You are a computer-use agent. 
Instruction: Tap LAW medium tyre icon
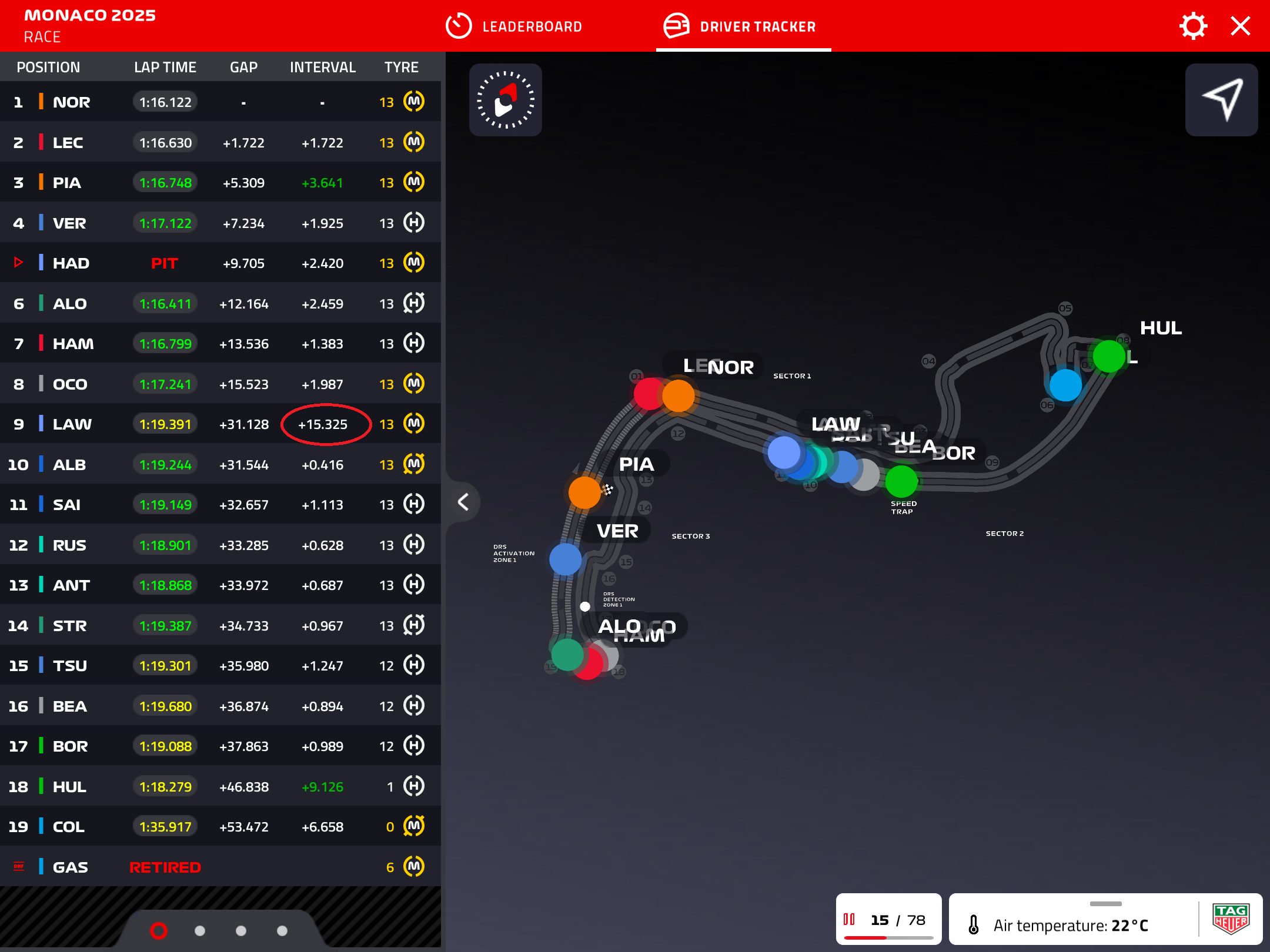pos(414,424)
